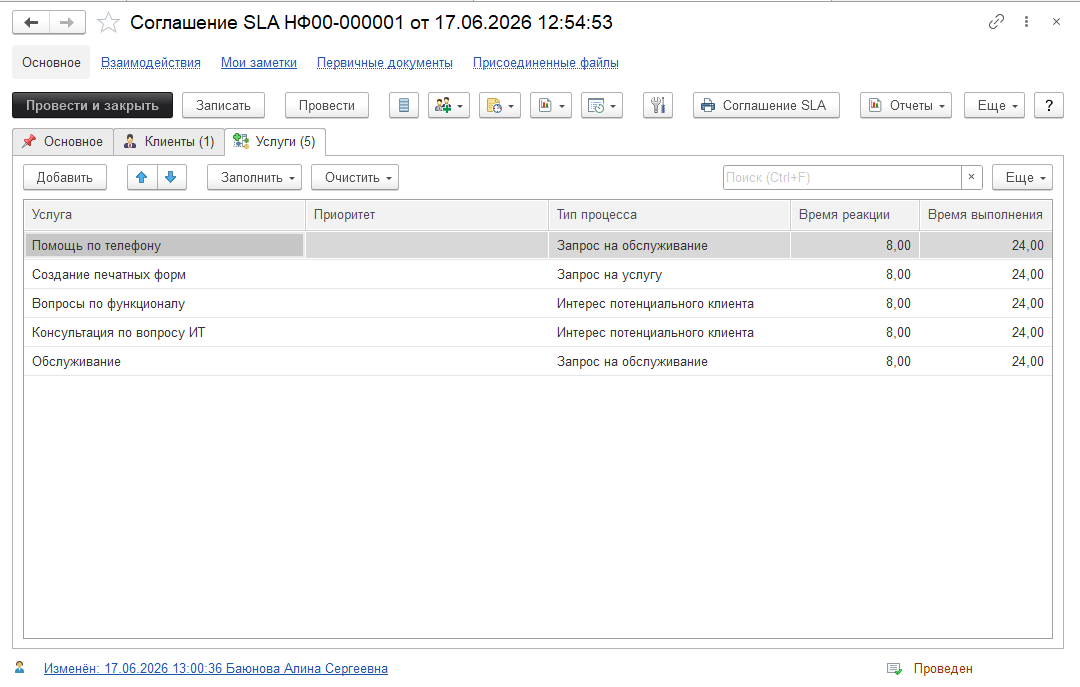
Task: Click Провести и закрыть
Action: click(92, 105)
